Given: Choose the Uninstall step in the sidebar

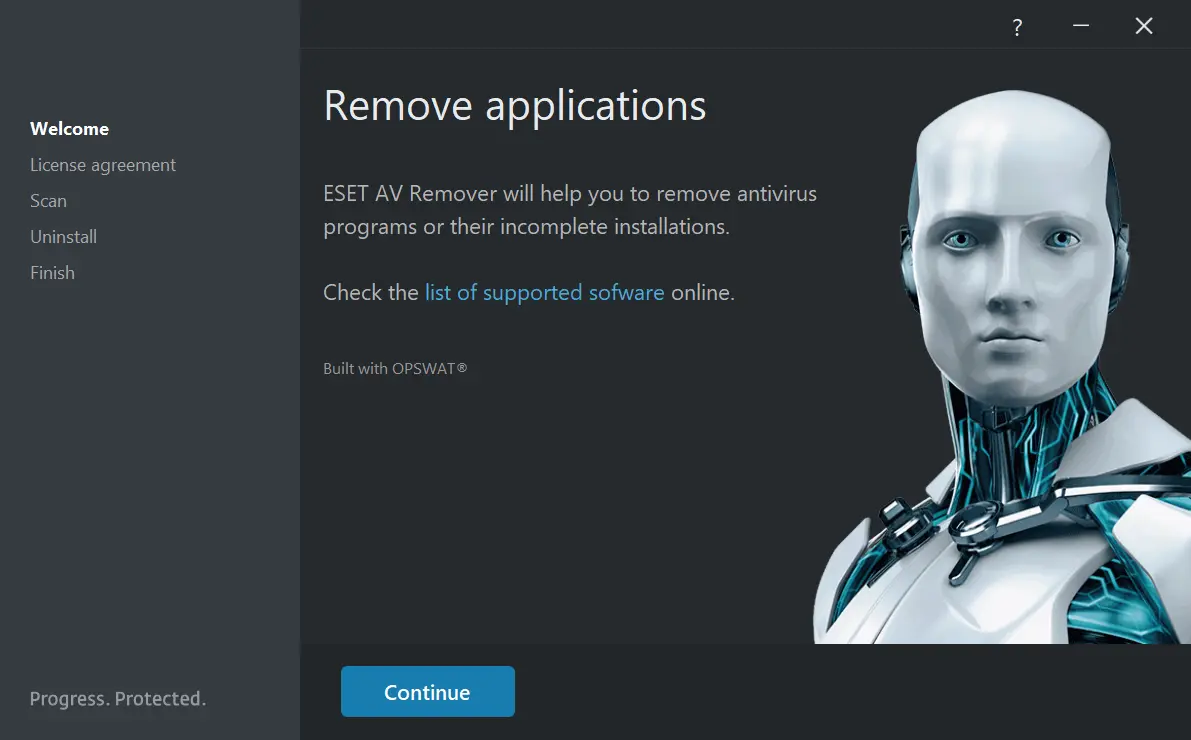Looking at the screenshot, I should (x=64, y=237).
